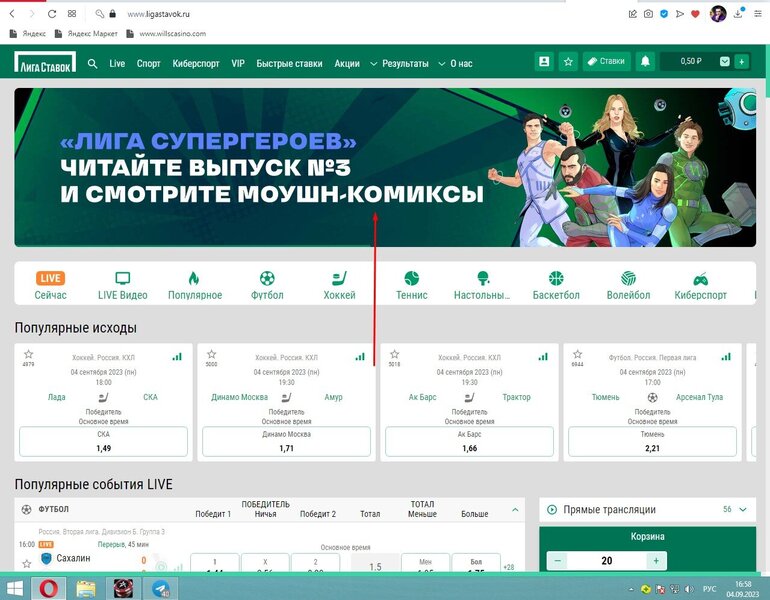The height and width of the screenshot is (600, 770).
Task: Reload the page
Action: click(x=52, y=14)
